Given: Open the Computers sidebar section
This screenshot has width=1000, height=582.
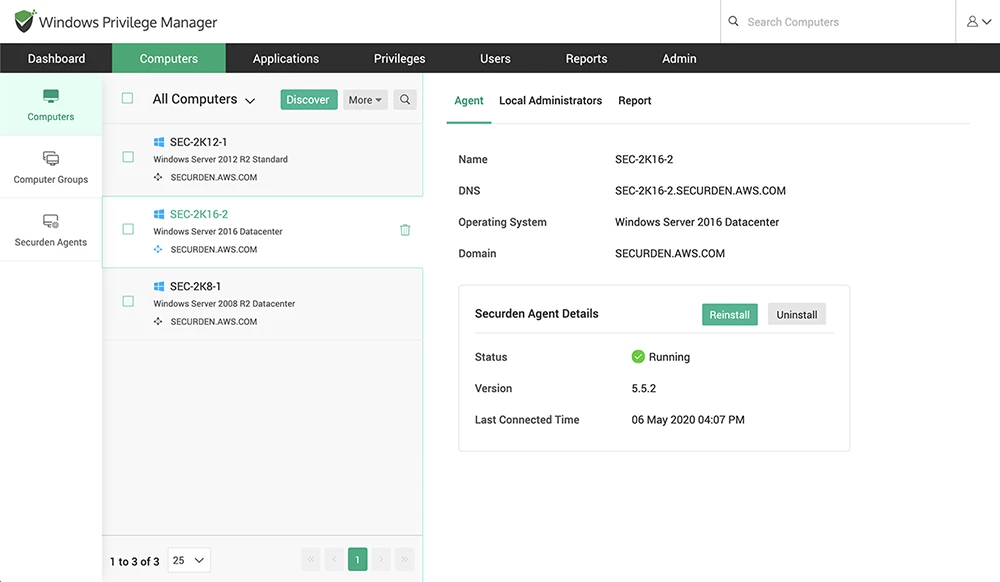Looking at the screenshot, I should pyautogui.click(x=50, y=105).
